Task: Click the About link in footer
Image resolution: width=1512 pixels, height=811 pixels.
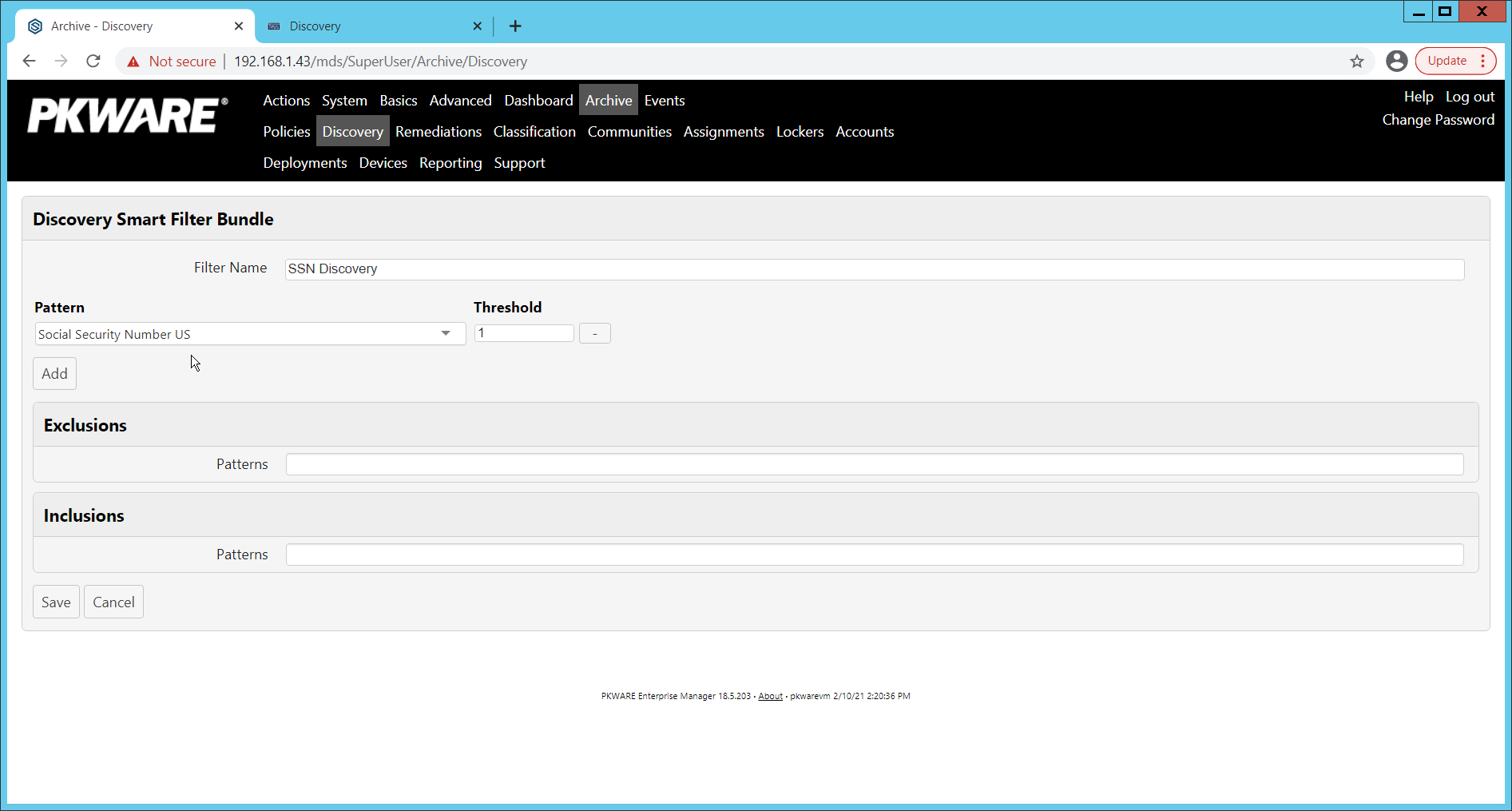Action: point(770,697)
